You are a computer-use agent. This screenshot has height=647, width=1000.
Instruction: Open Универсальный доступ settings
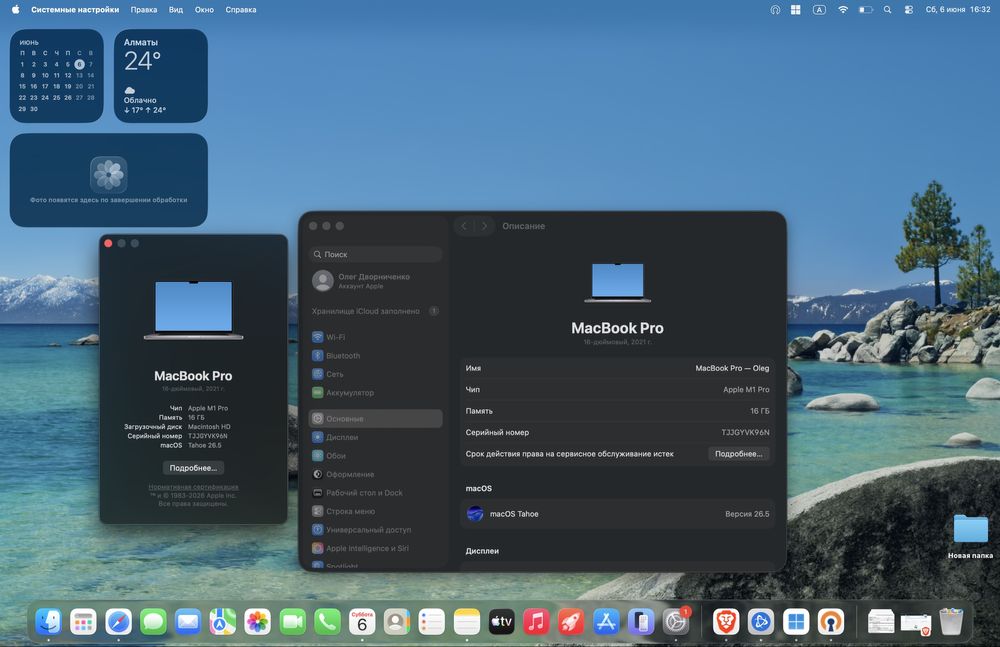tap(375, 530)
